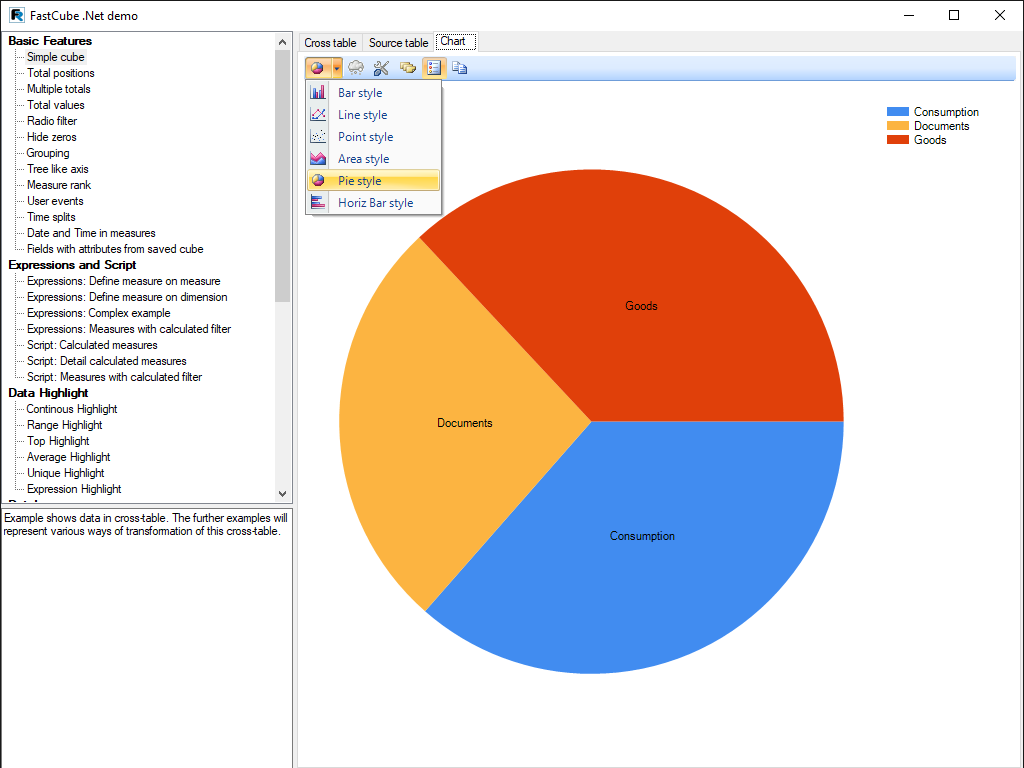Click the pie chart type toolbar button
Image resolution: width=1024 pixels, height=768 pixels.
317,68
